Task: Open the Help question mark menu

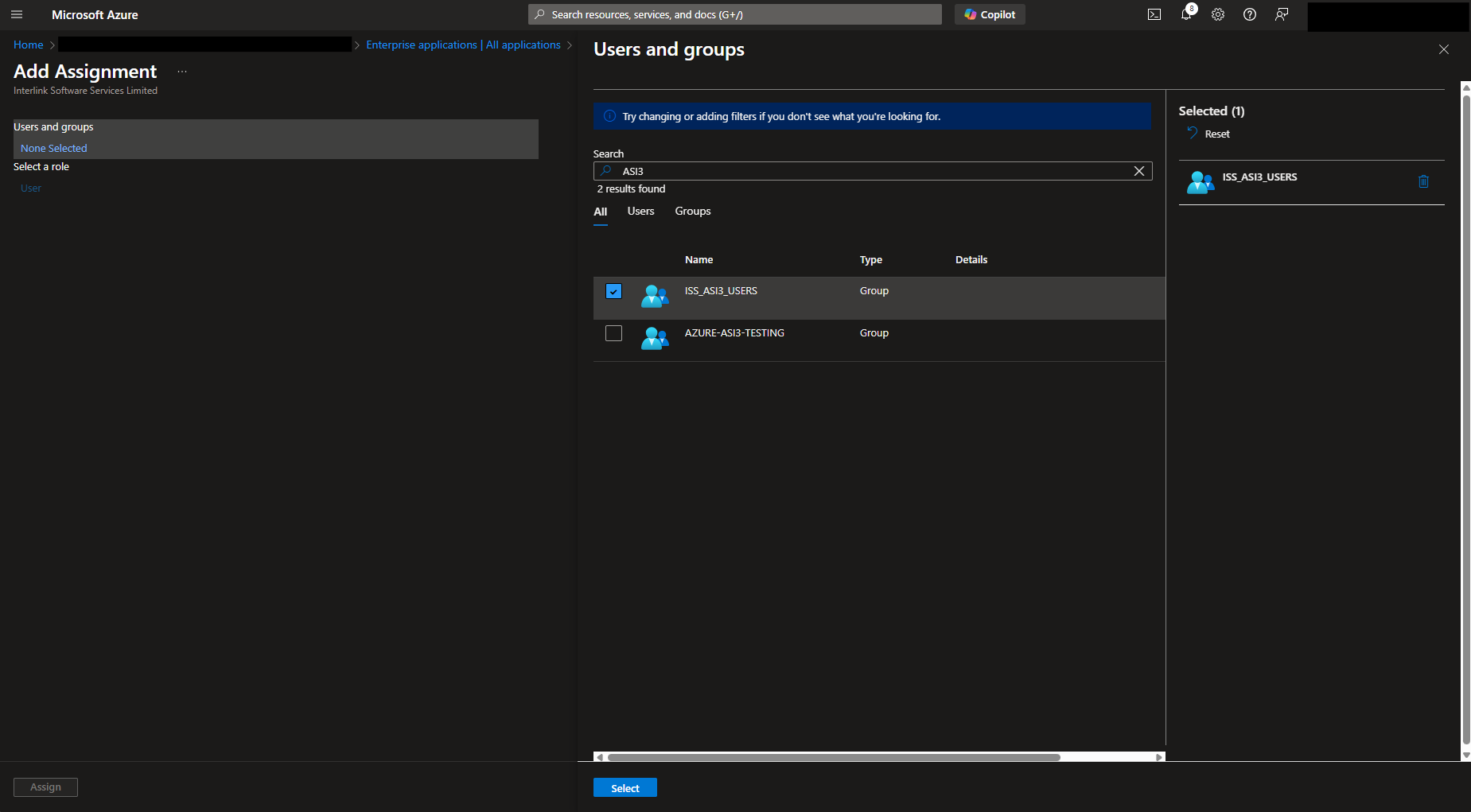Action: click(x=1250, y=14)
